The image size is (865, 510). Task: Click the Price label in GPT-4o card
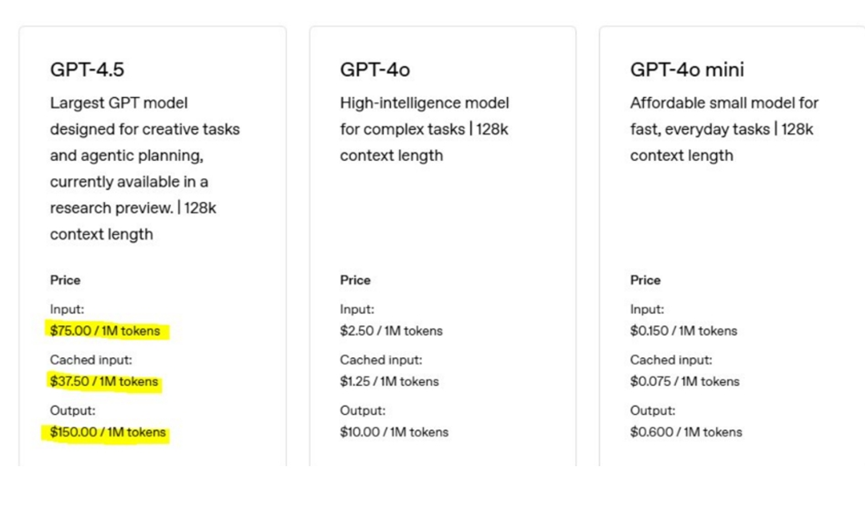(355, 280)
